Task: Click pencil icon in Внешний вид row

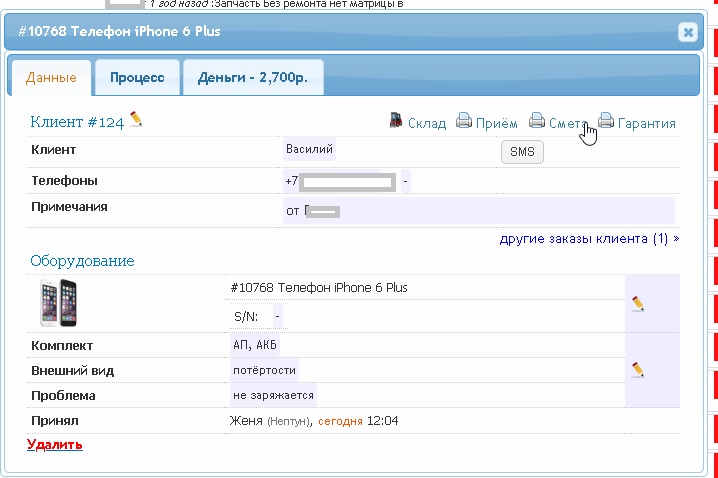Action: pos(638,370)
